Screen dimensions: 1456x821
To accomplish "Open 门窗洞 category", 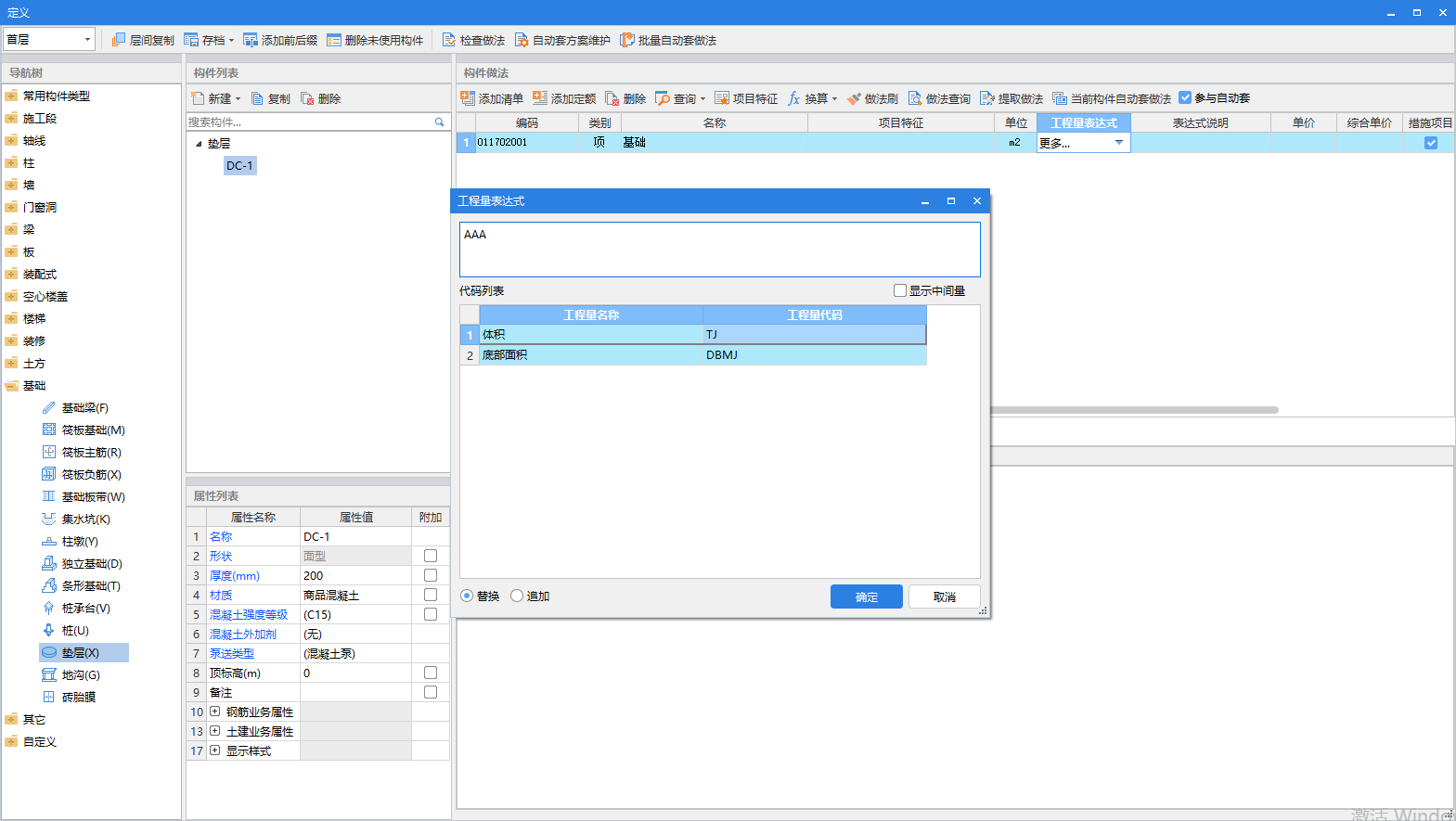I will coord(39,208).
